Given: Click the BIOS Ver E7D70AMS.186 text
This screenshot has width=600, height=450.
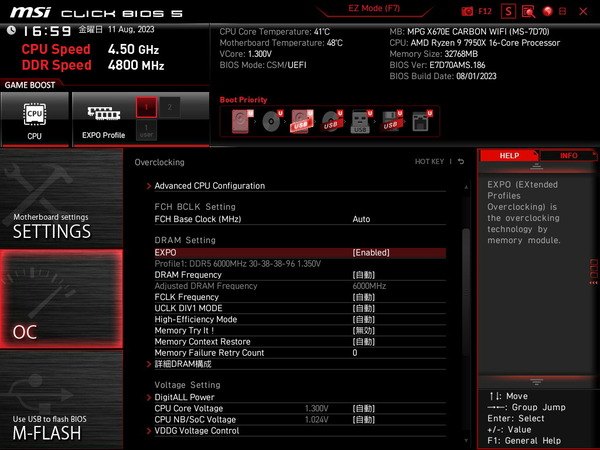Looking at the screenshot, I should coord(437,65).
